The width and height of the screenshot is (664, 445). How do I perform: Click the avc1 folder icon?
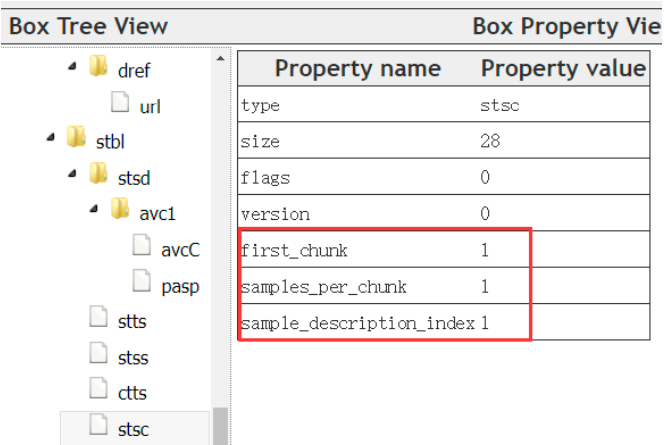coord(120,208)
